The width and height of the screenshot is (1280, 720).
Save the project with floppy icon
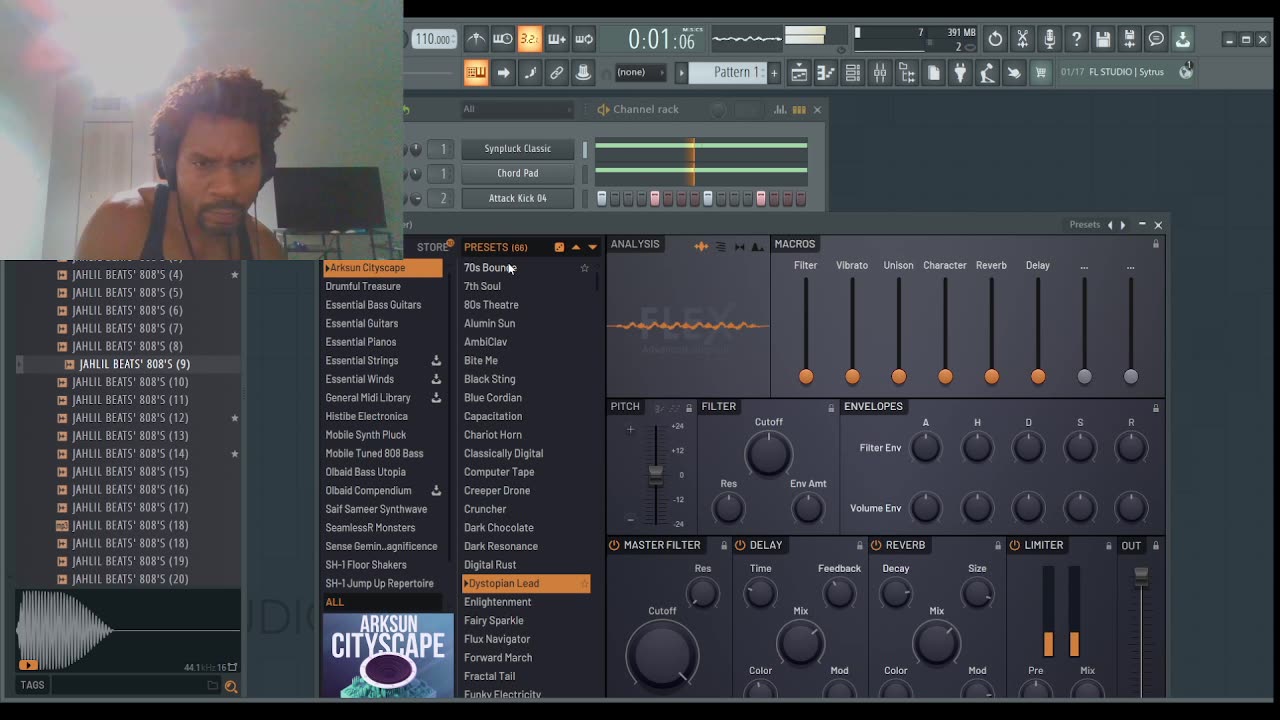point(1103,39)
